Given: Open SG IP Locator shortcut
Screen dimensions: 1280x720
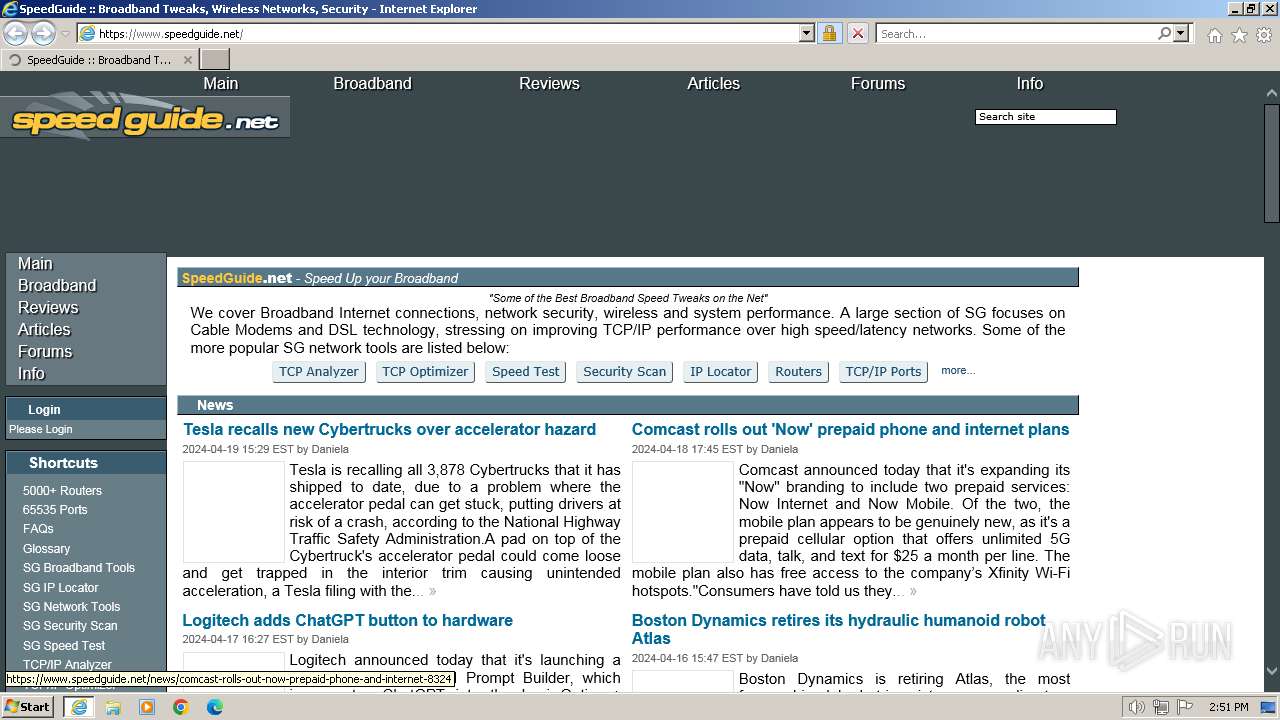Looking at the screenshot, I should [61, 588].
